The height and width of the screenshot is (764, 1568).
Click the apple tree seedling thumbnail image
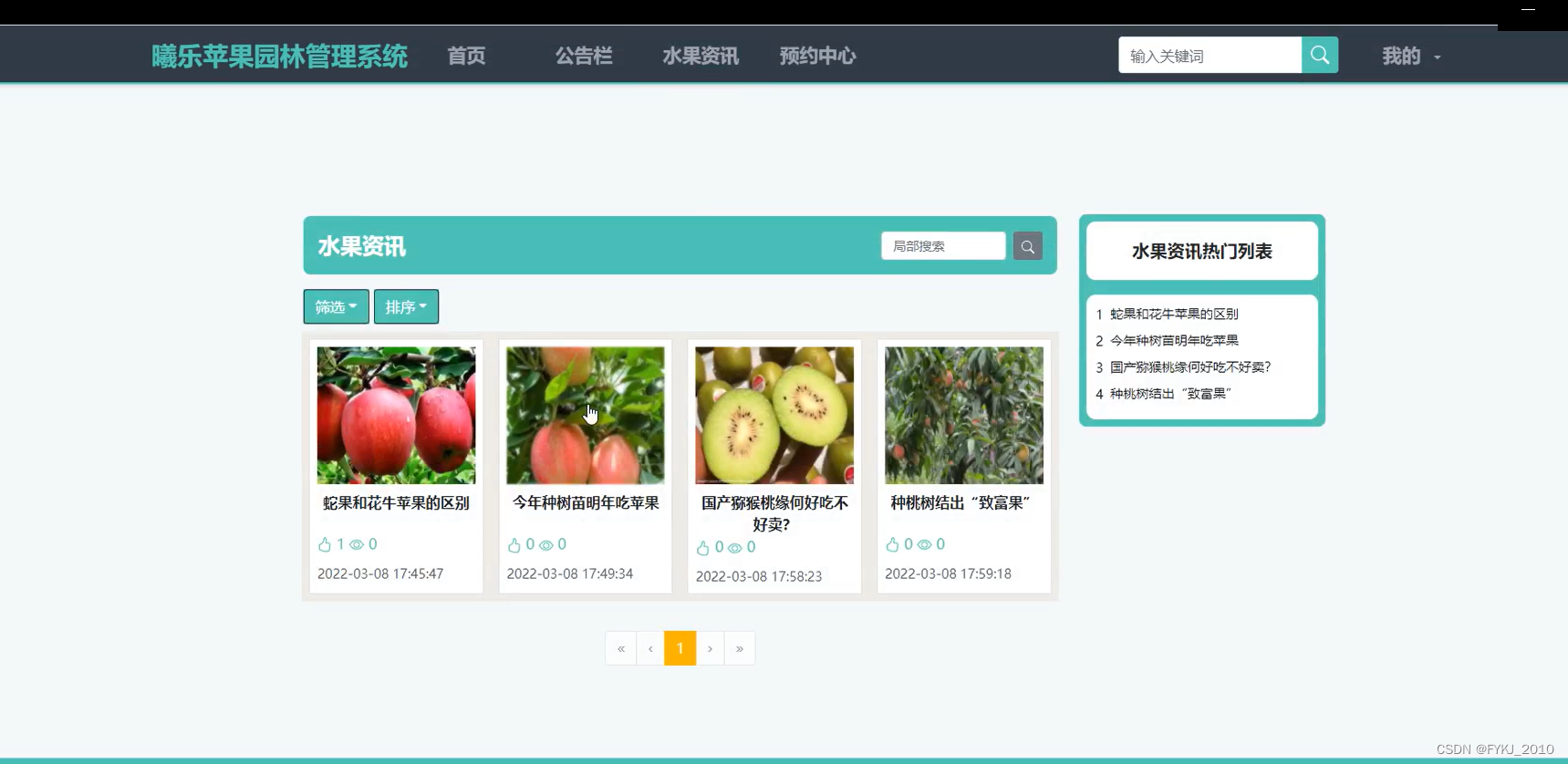click(586, 415)
